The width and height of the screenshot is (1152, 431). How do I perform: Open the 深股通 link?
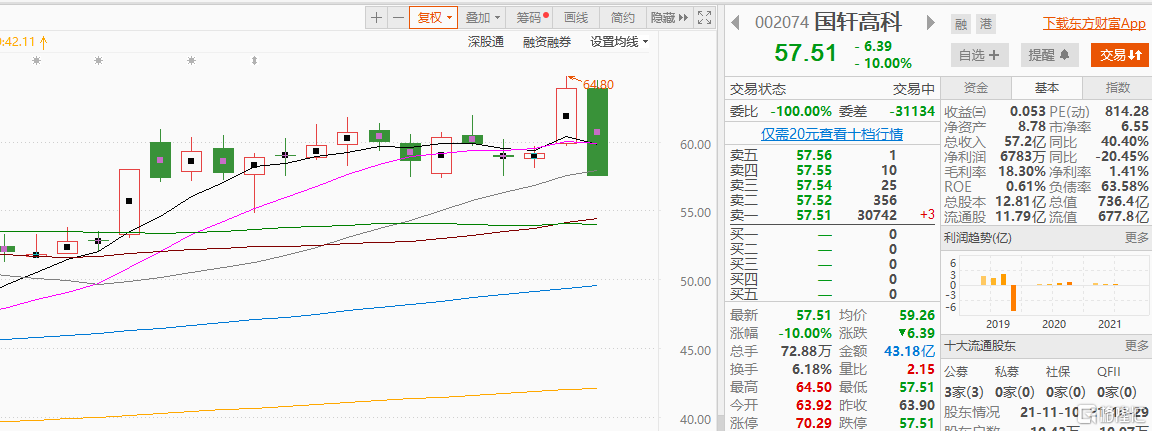(x=486, y=42)
